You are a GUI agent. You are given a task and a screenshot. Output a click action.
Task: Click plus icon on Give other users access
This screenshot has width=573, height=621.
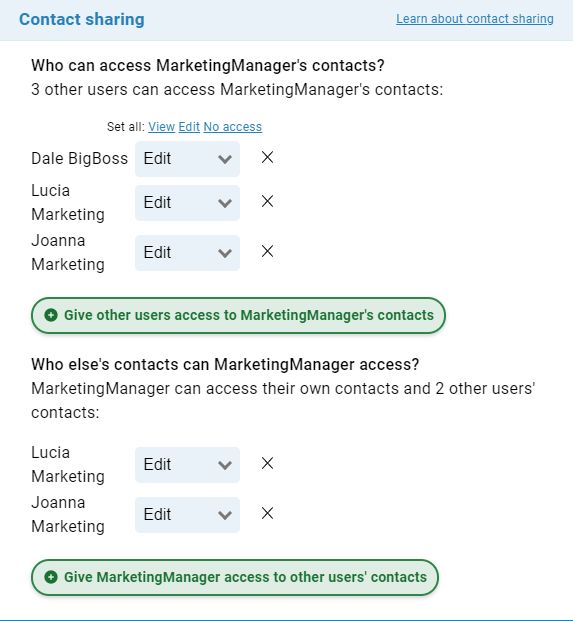51,315
